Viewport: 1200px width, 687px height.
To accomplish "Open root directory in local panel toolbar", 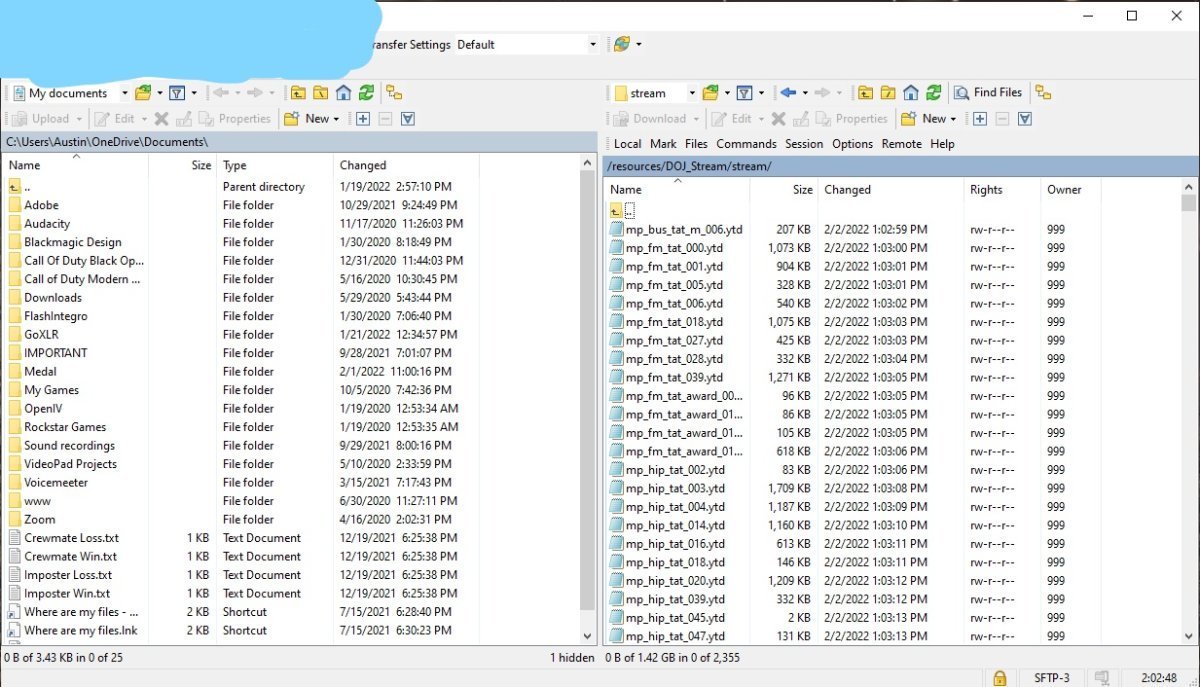I will click(320, 93).
